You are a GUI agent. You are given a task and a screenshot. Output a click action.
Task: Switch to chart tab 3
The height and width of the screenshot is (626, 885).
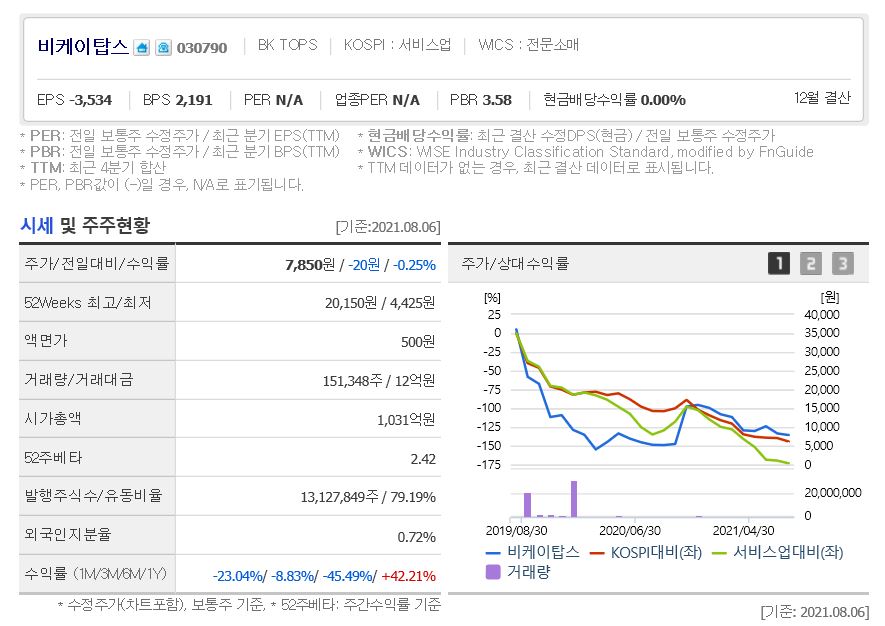(843, 264)
